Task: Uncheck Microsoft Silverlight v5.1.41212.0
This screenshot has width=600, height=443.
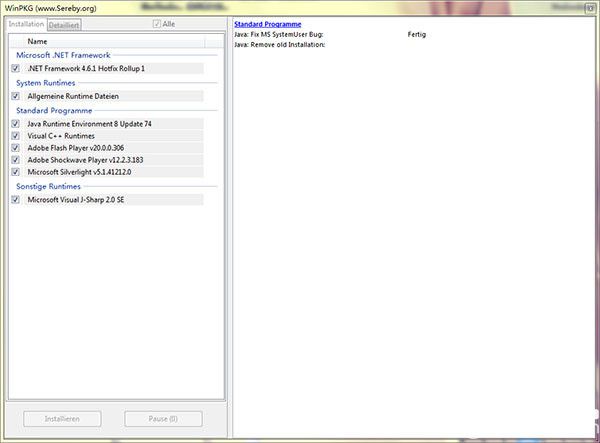Action: point(15,172)
